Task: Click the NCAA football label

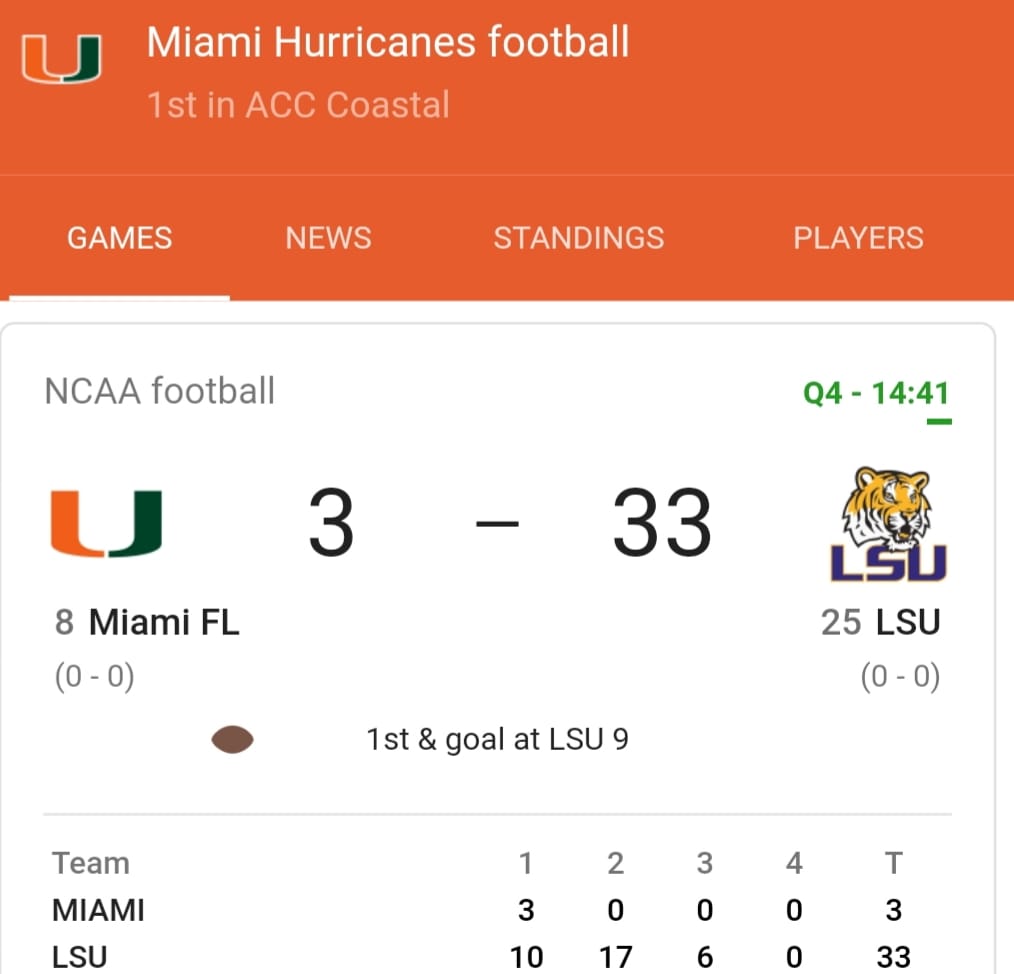Action: [160, 391]
